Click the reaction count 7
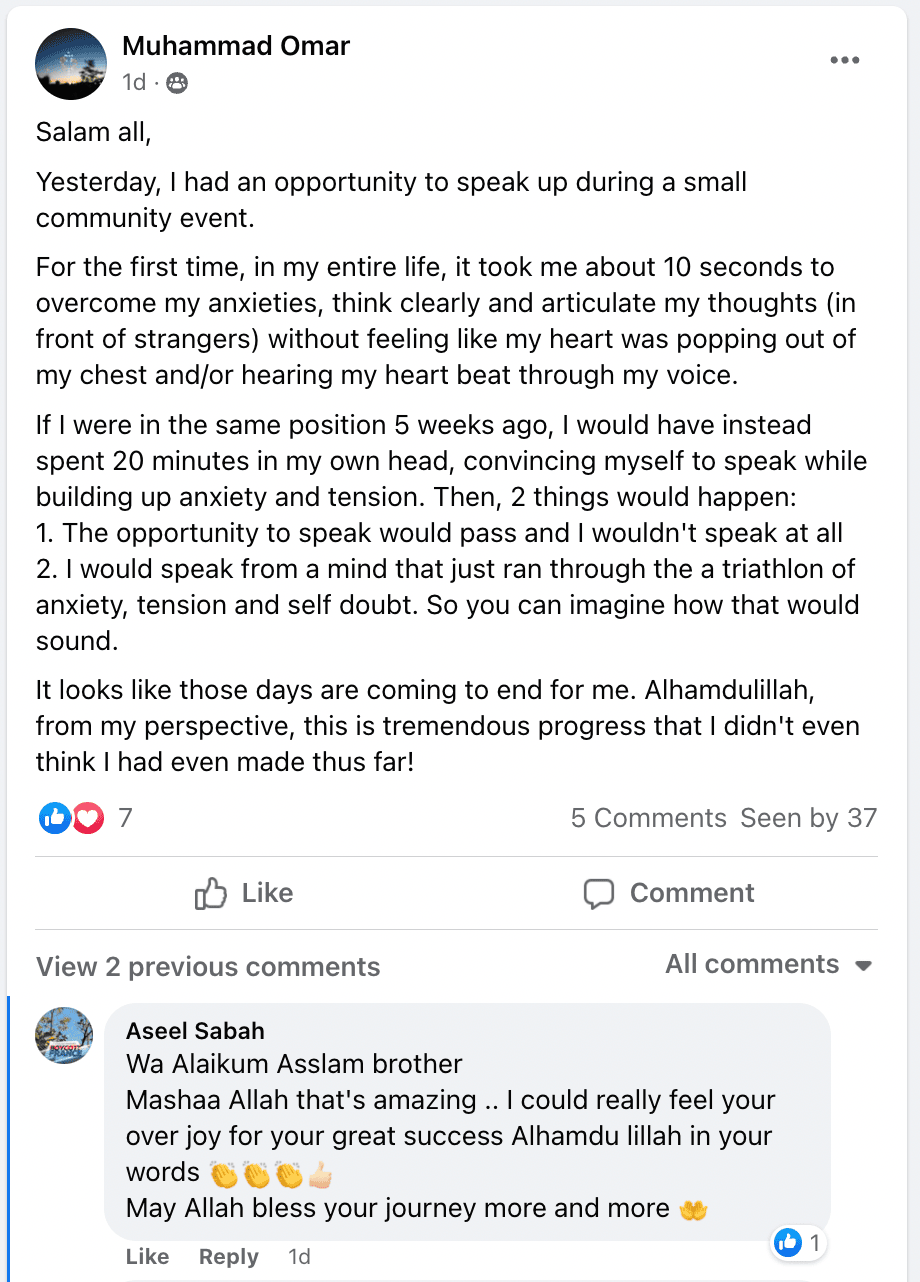The image size is (920, 1282). (125, 818)
